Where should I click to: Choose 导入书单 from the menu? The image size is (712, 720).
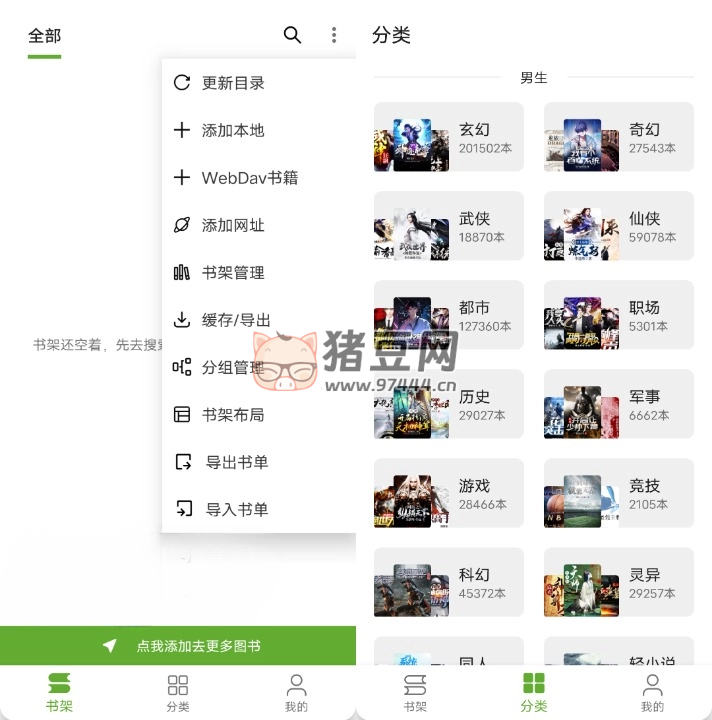pyautogui.click(x=237, y=509)
